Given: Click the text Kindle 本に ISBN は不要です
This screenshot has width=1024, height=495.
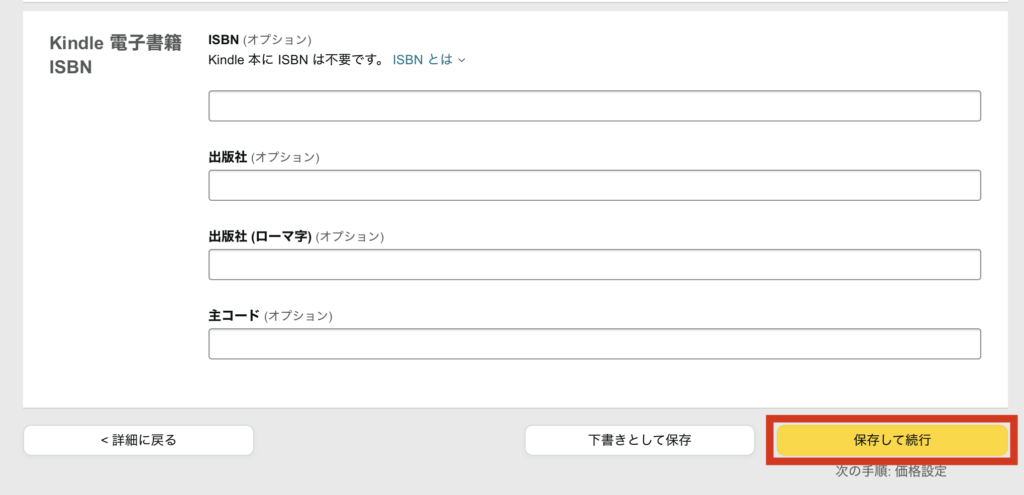Looking at the screenshot, I should 296,60.
